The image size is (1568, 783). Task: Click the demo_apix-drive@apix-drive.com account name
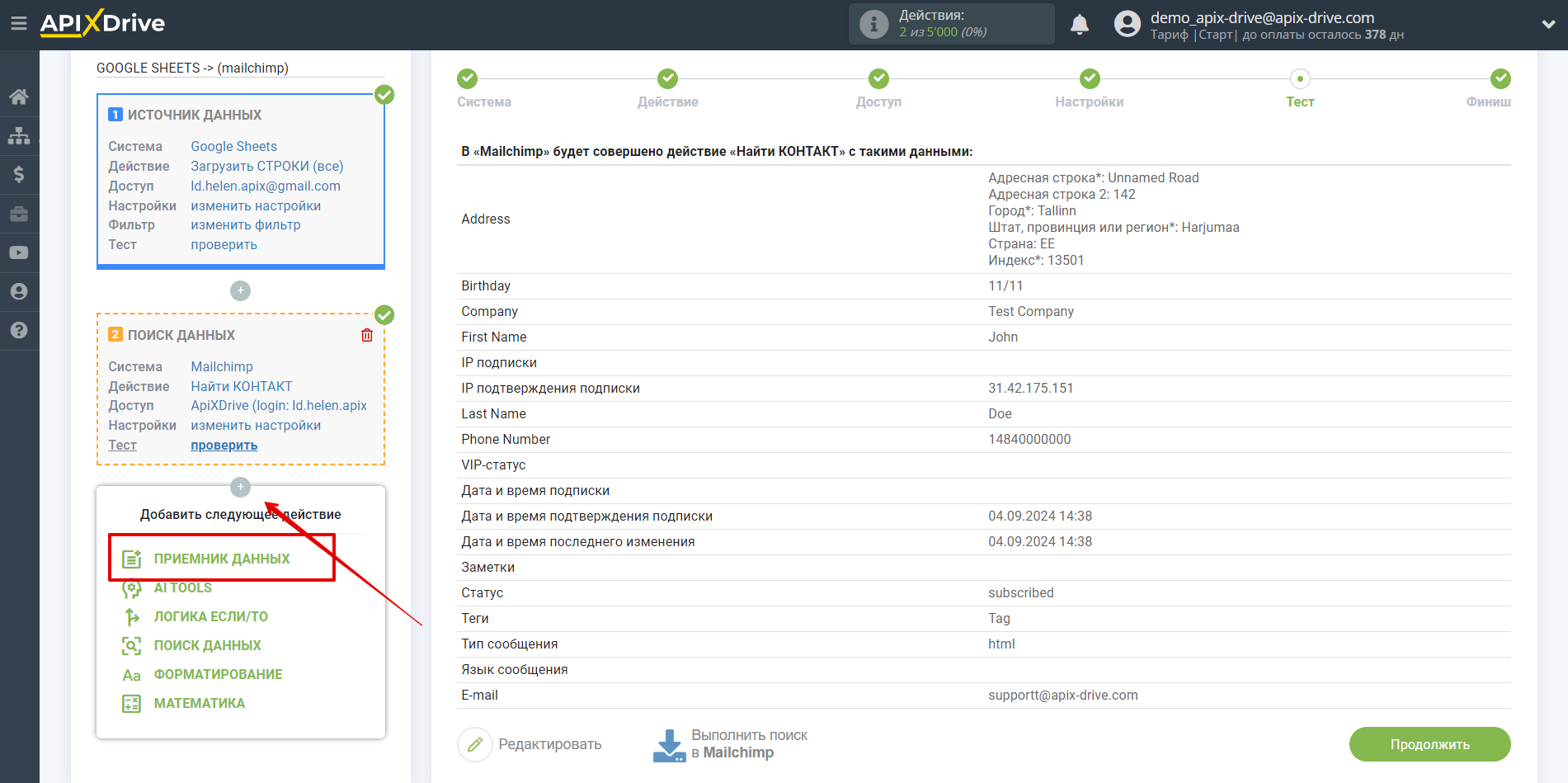click(1262, 17)
